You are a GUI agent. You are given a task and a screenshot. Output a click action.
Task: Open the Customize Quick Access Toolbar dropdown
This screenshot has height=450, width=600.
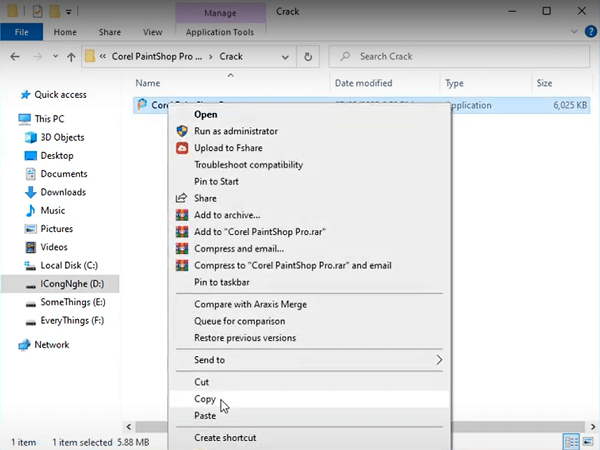click(x=68, y=12)
